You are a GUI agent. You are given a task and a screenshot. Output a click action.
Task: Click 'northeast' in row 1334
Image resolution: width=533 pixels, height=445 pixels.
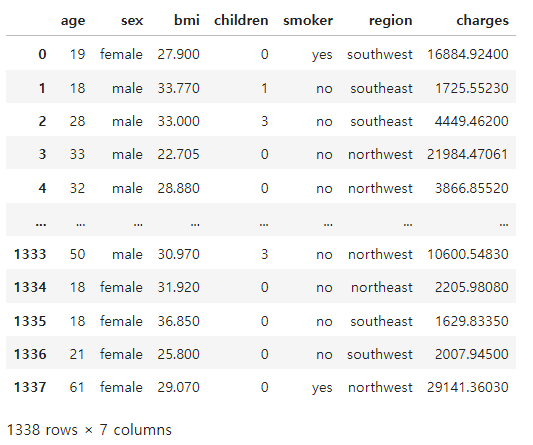[x=382, y=287]
